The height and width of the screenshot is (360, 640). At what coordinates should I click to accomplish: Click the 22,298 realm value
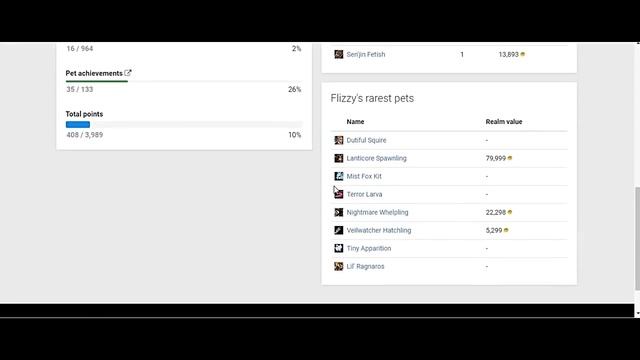click(x=496, y=212)
